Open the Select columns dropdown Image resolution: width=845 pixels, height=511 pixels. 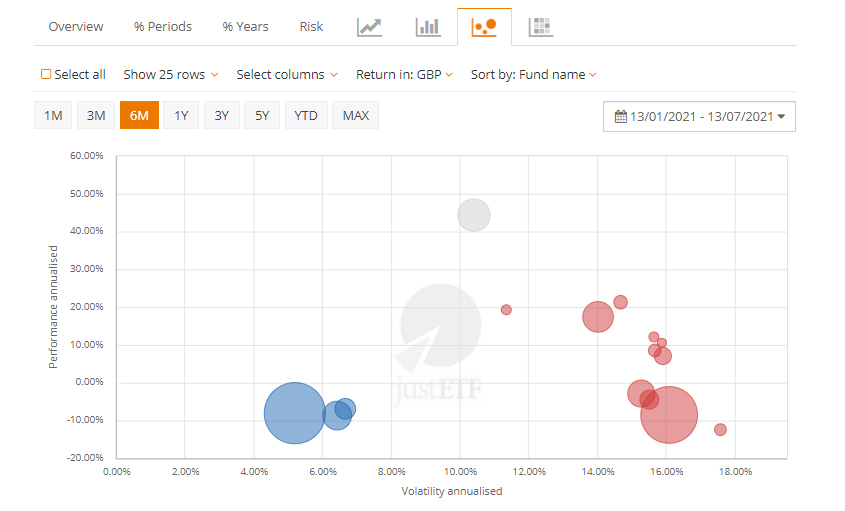point(287,74)
